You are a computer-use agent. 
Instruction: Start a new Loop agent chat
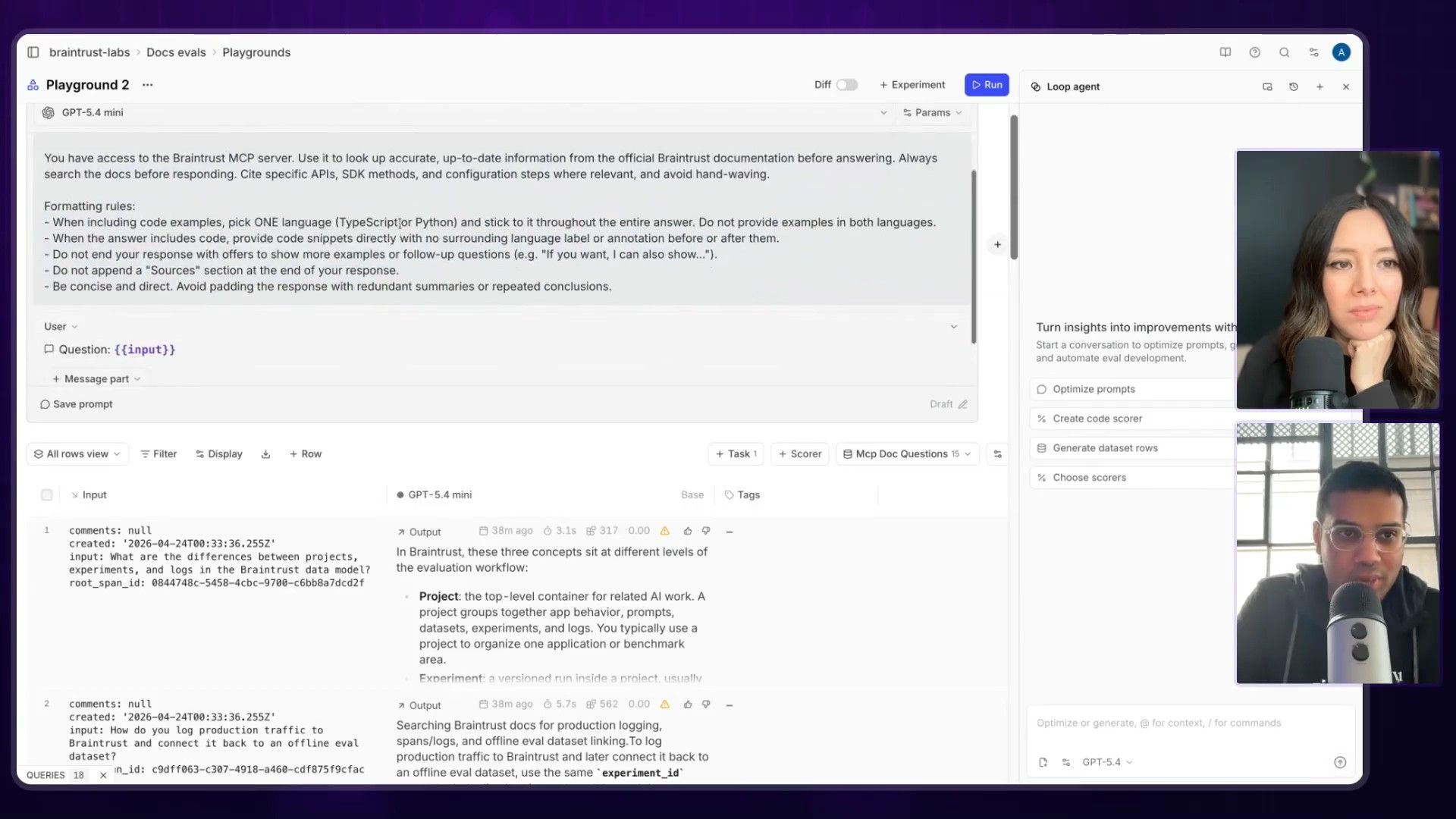pyautogui.click(x=1319, y=86)
